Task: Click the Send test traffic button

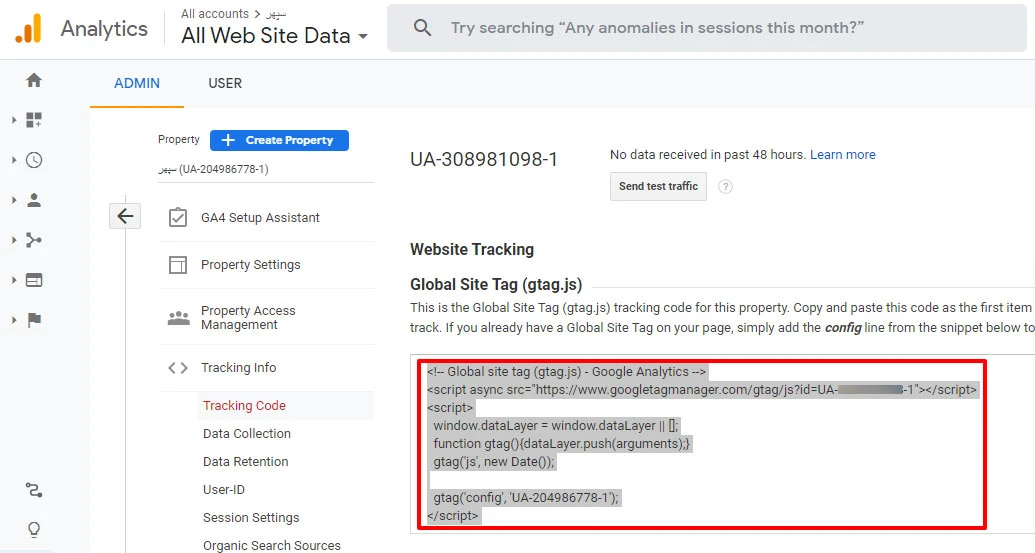Action: coord(658,186)
